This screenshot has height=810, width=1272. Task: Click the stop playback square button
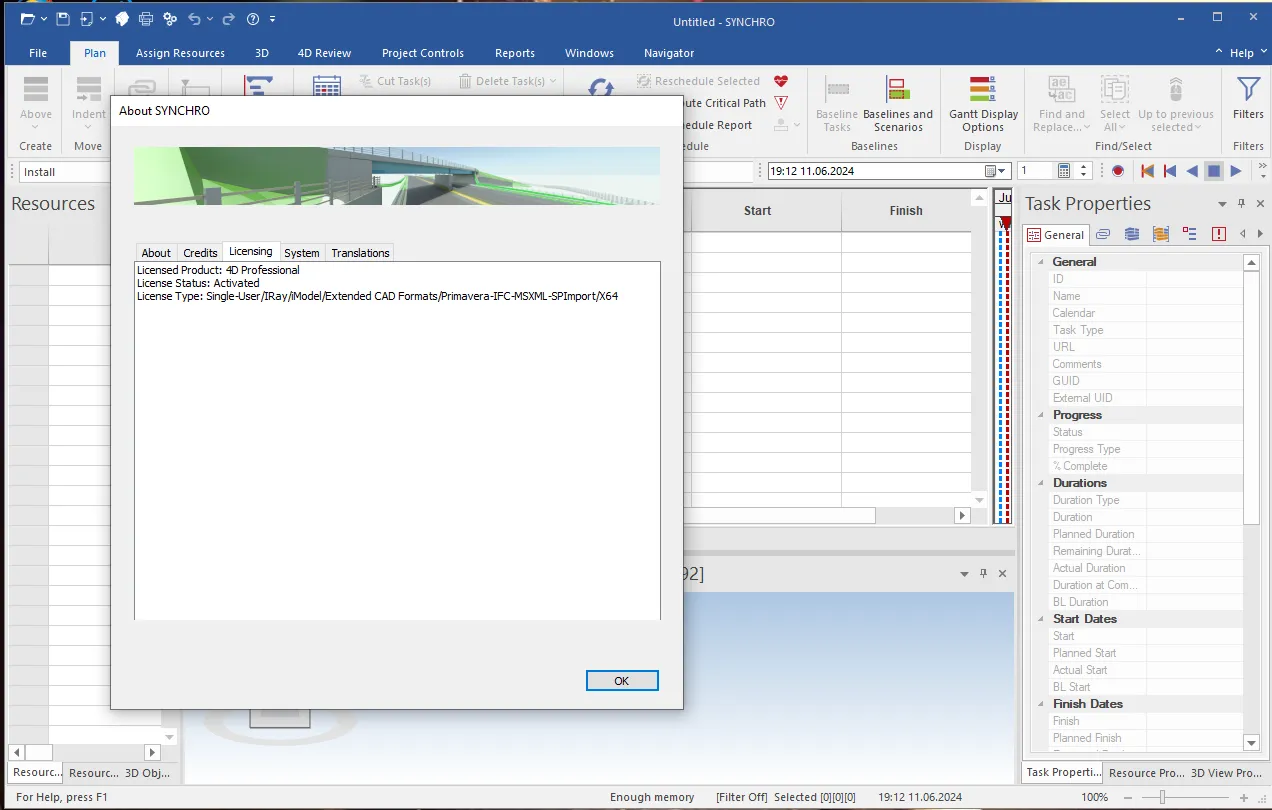click(x=1213, y=171)
